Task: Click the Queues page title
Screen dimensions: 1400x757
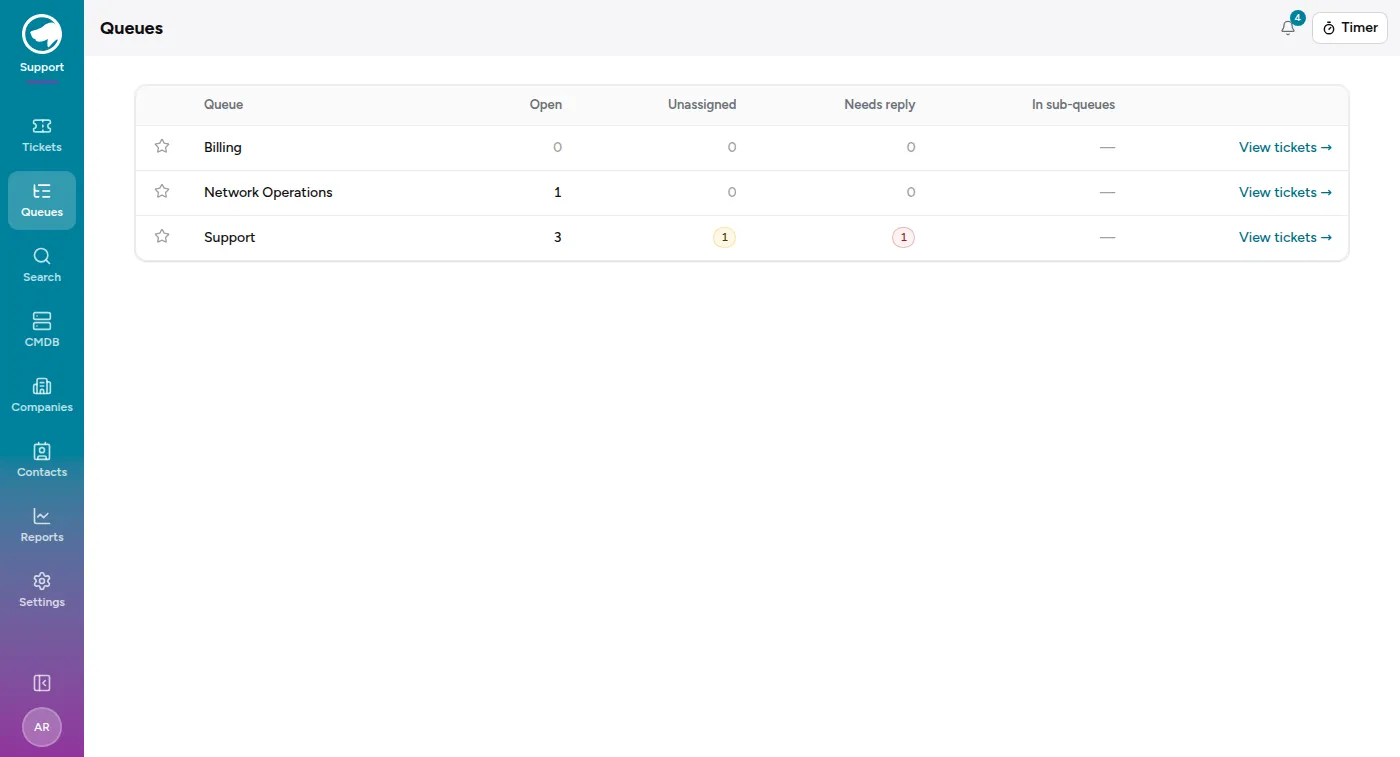Action: (131, 28)
